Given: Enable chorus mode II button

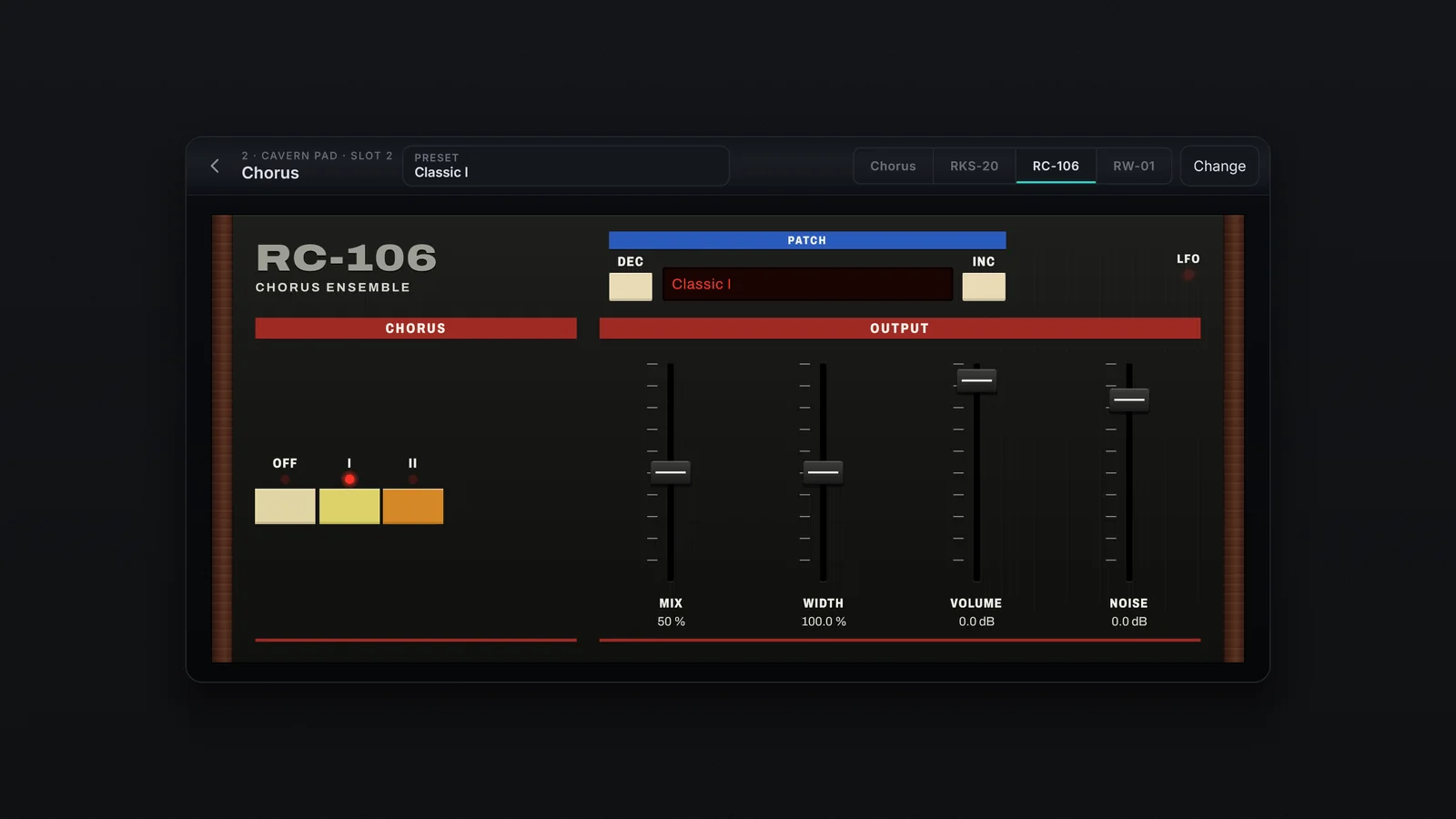Looking at the screenshot, I should point(413,506).
